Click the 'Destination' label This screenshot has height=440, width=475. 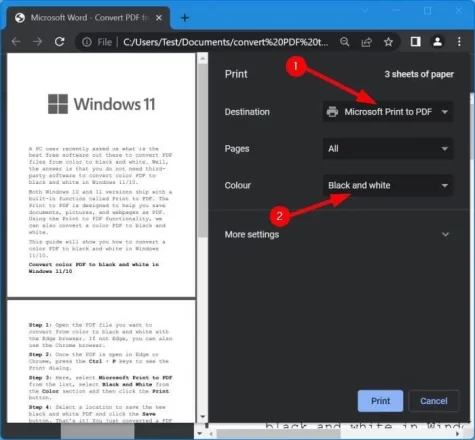pos(247,112)
